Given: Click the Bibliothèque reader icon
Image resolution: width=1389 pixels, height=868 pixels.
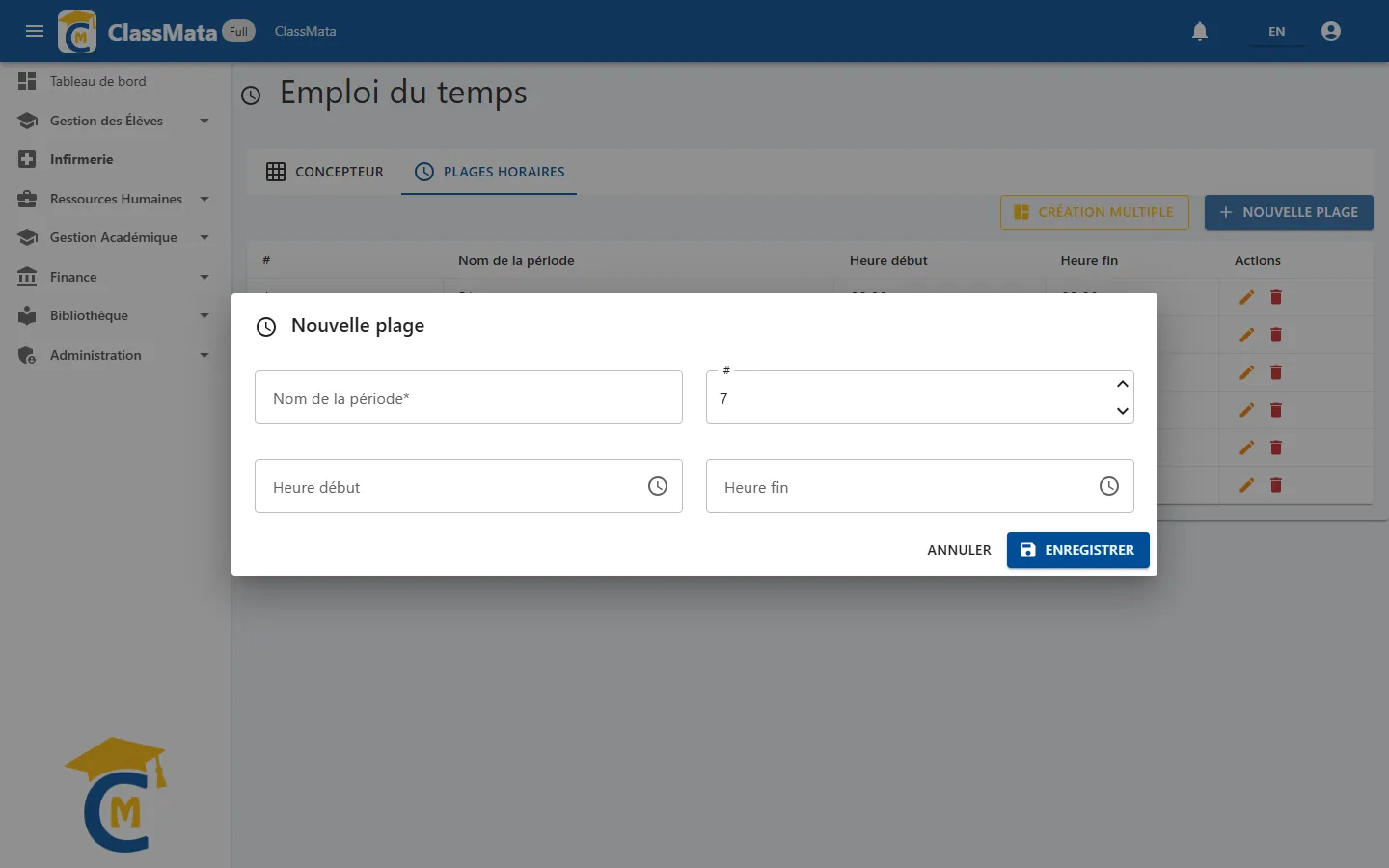Looking at the screenshot, I should pos(27,315).
